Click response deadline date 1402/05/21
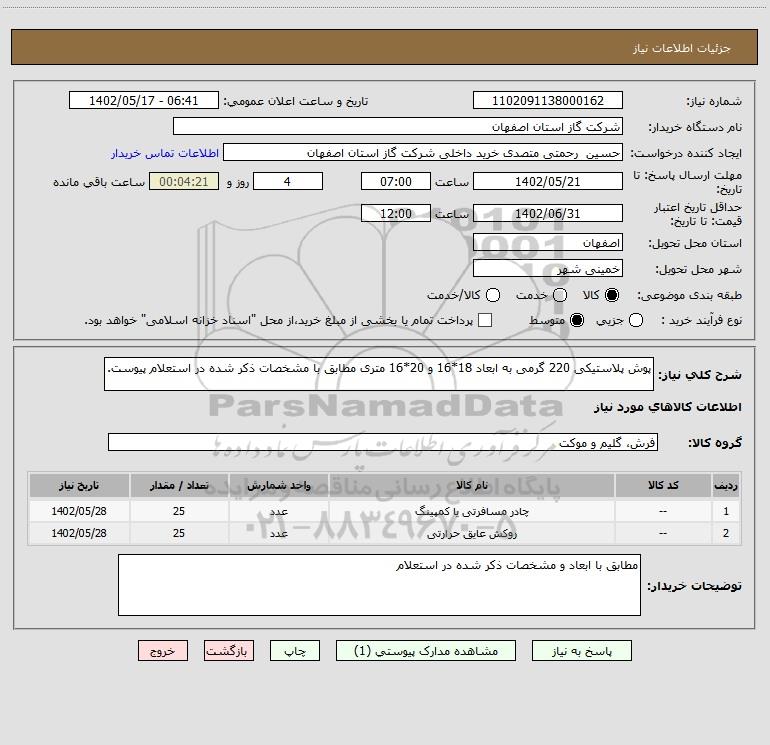 click(548, 181)
